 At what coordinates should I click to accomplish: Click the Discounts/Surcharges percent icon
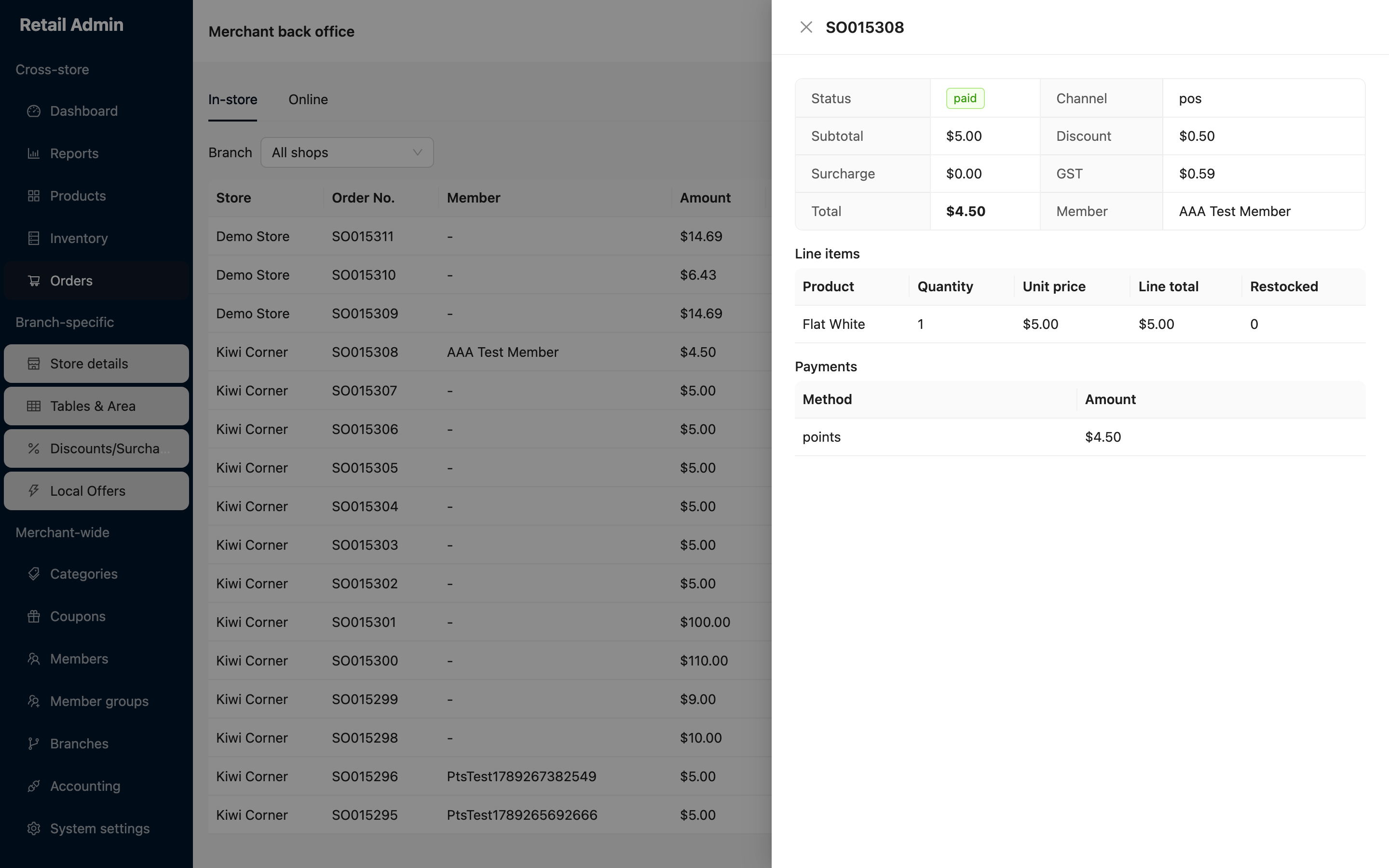tap(34, 448)
